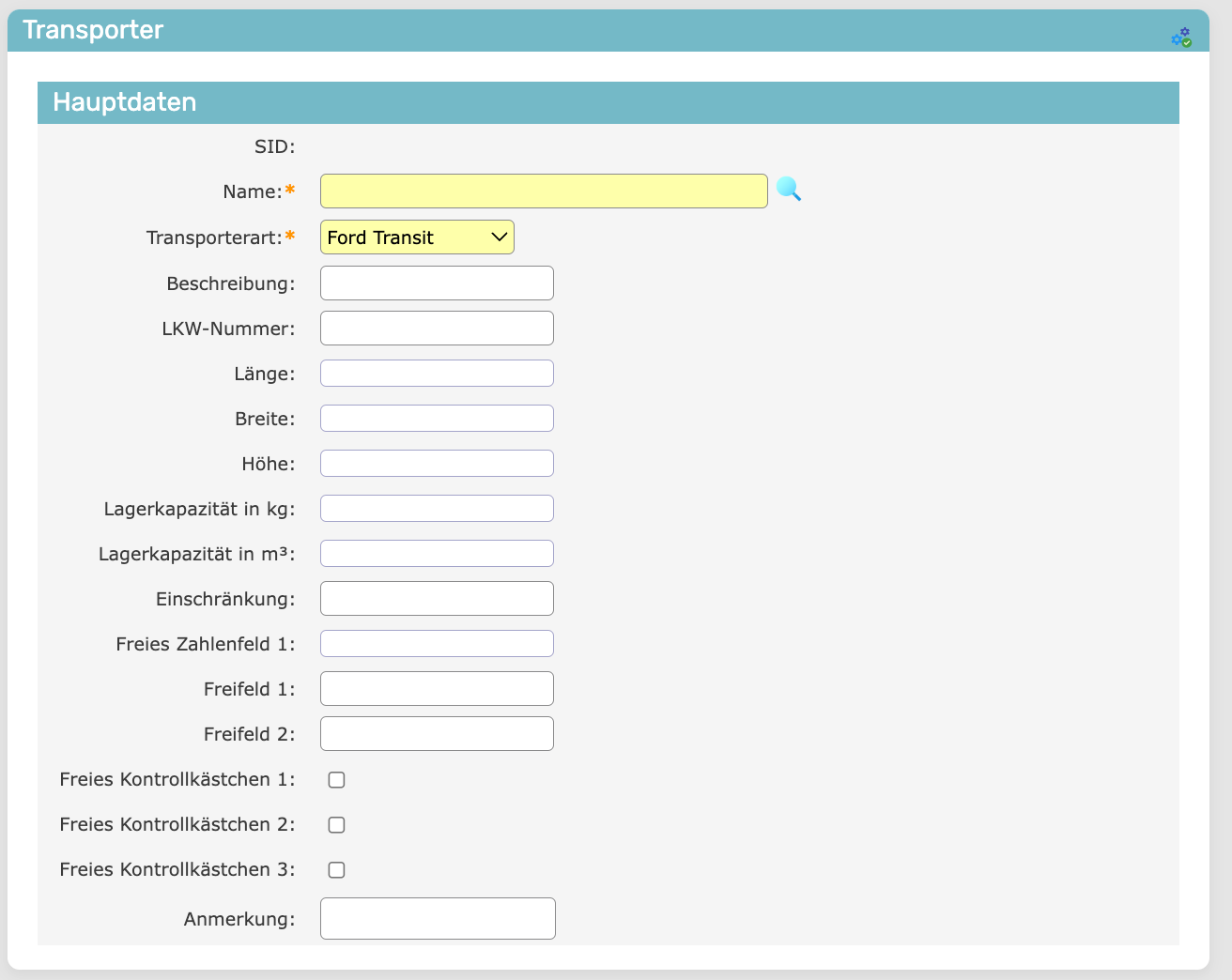Enable Freies Kontrollkästchen 1 checkbox
1232x980 pixels.
coord(336,780)
